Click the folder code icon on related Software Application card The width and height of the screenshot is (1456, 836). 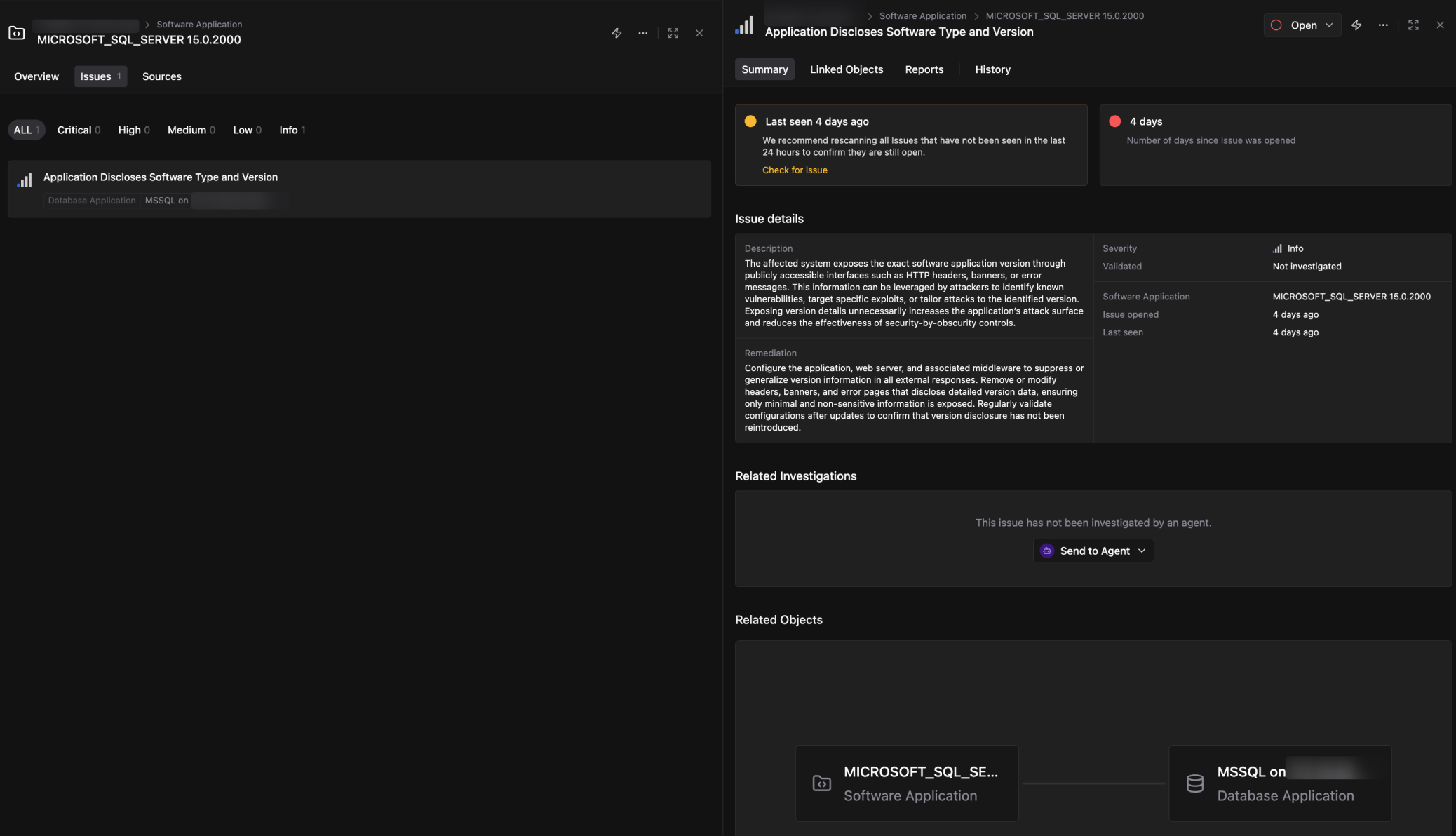[x=821, y=783]
